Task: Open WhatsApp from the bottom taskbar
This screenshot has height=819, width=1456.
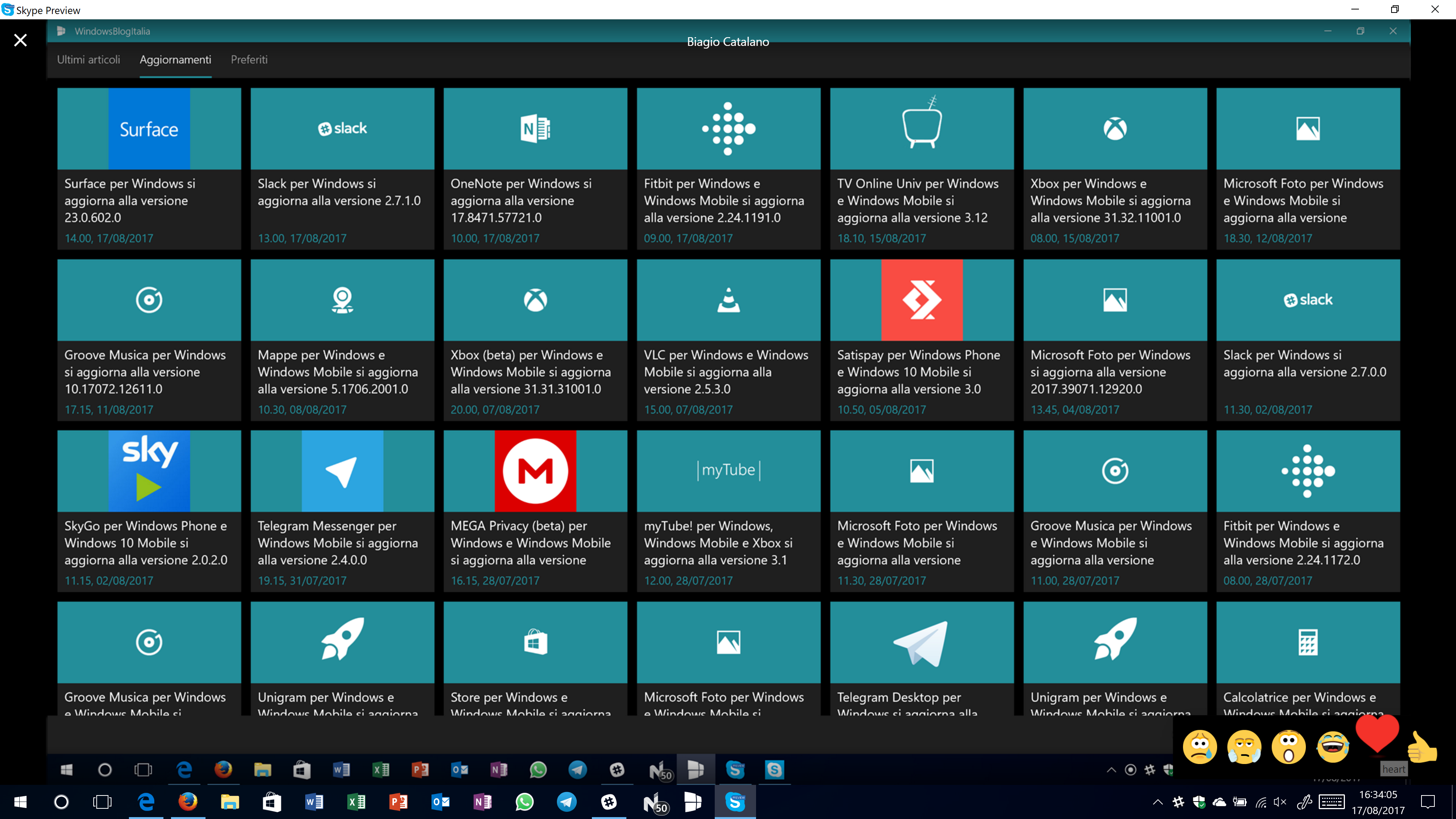Action: pyautogui.click(x=524, y=802)
